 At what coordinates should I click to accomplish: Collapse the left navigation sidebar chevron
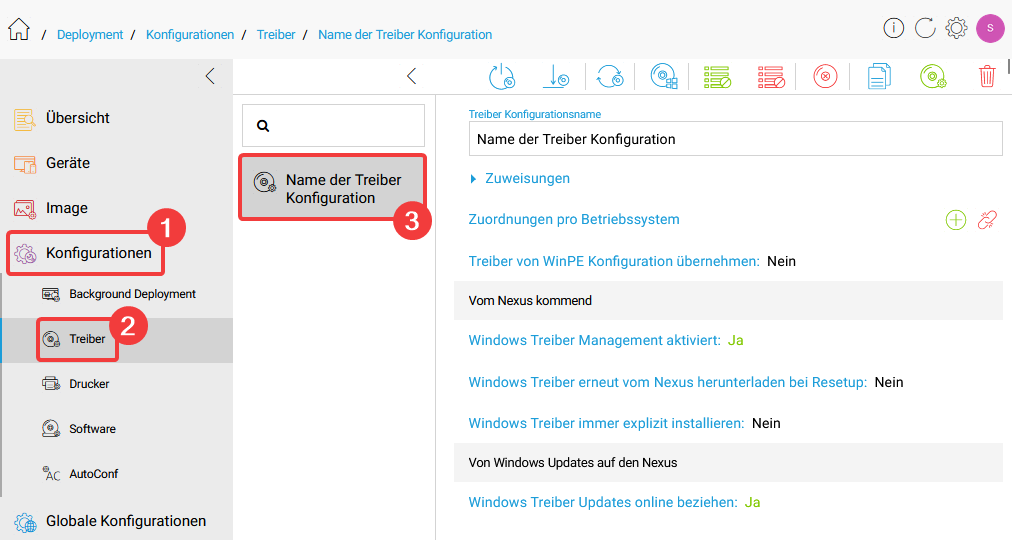[210, 76]
